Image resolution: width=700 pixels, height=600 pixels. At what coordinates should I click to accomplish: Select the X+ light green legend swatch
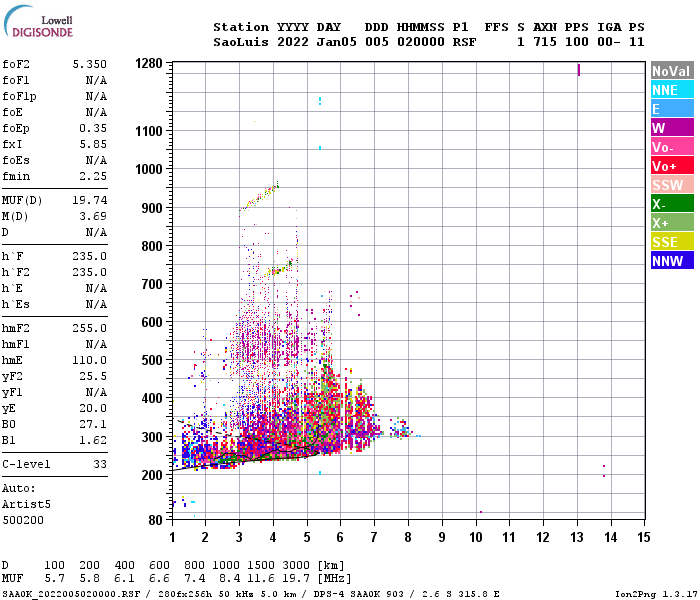click(x=672, y=223)
